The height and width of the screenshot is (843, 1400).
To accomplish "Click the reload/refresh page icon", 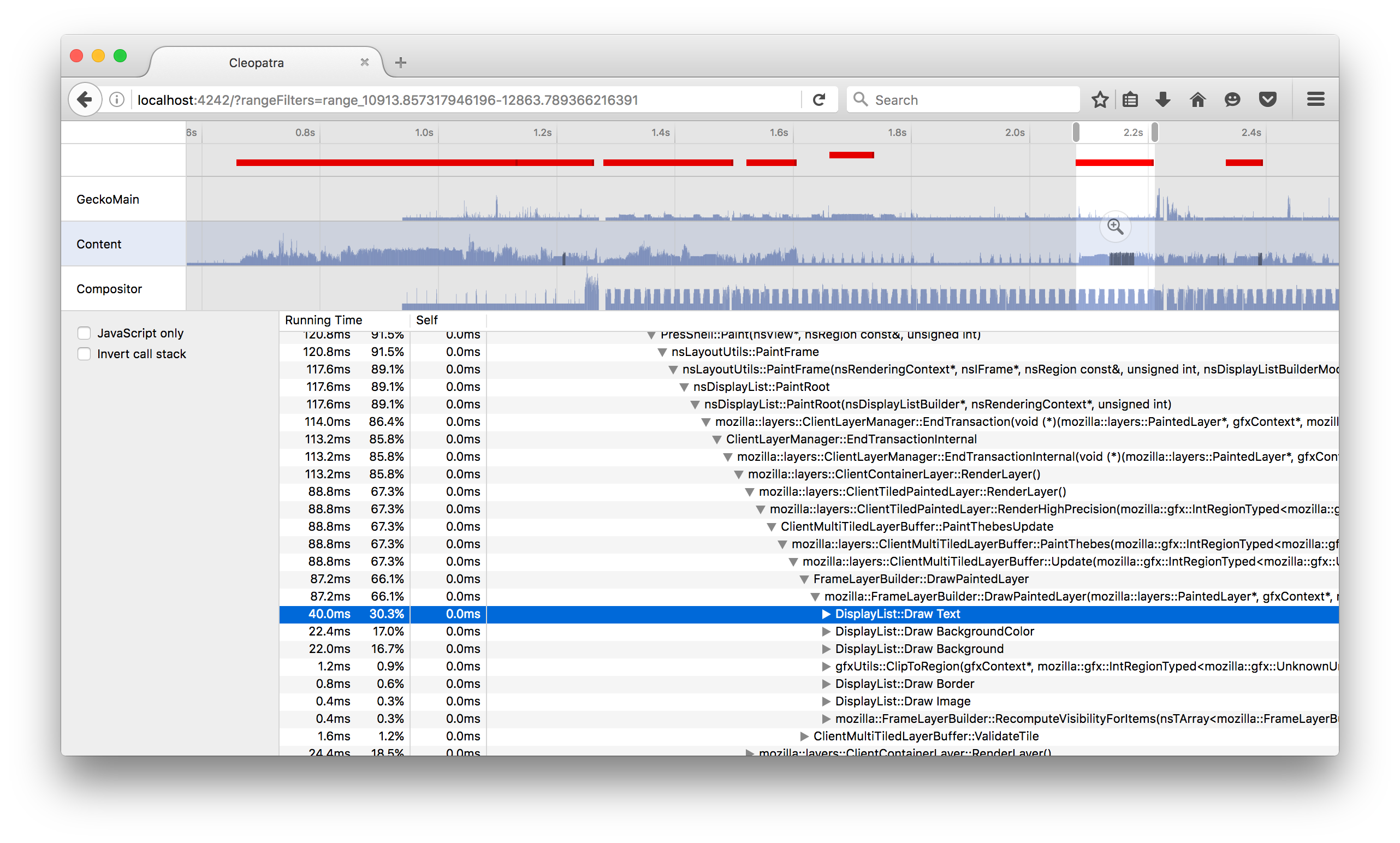I will (x=820, y=100).
